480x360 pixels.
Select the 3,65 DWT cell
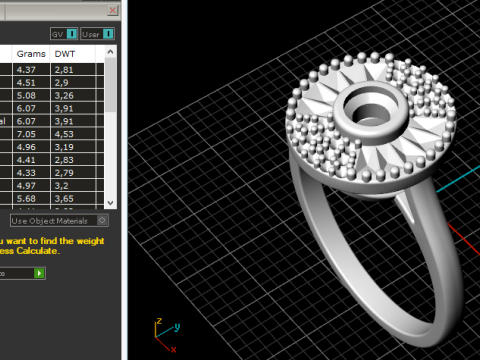pyautogui.click(x=73, y=199)
